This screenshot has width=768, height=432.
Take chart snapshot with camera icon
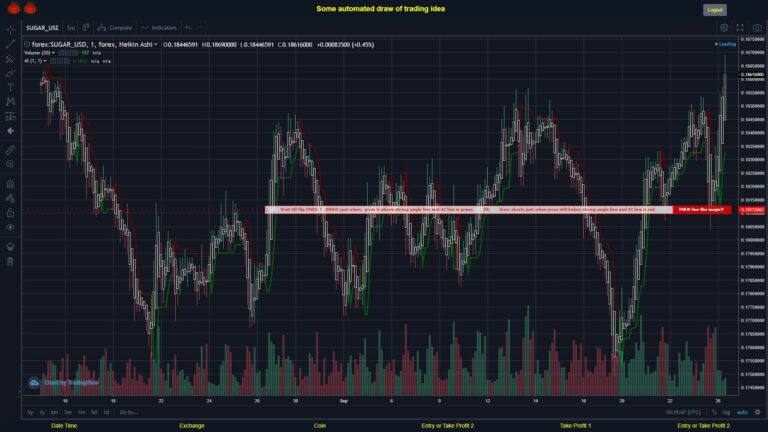pyautogui.click(x=757, y=28)
